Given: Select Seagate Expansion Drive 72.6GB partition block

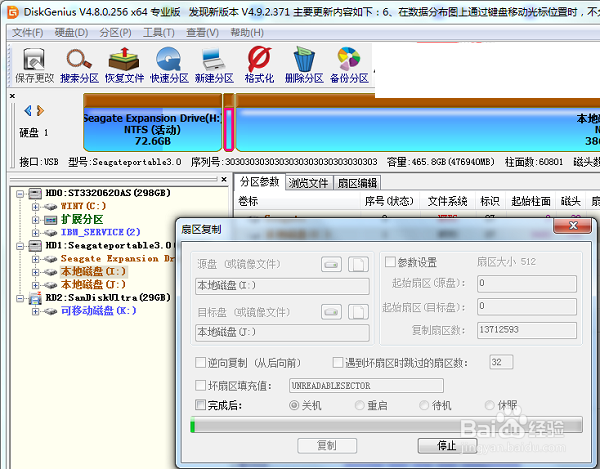Looking at the screenshot, I should 153,122.
